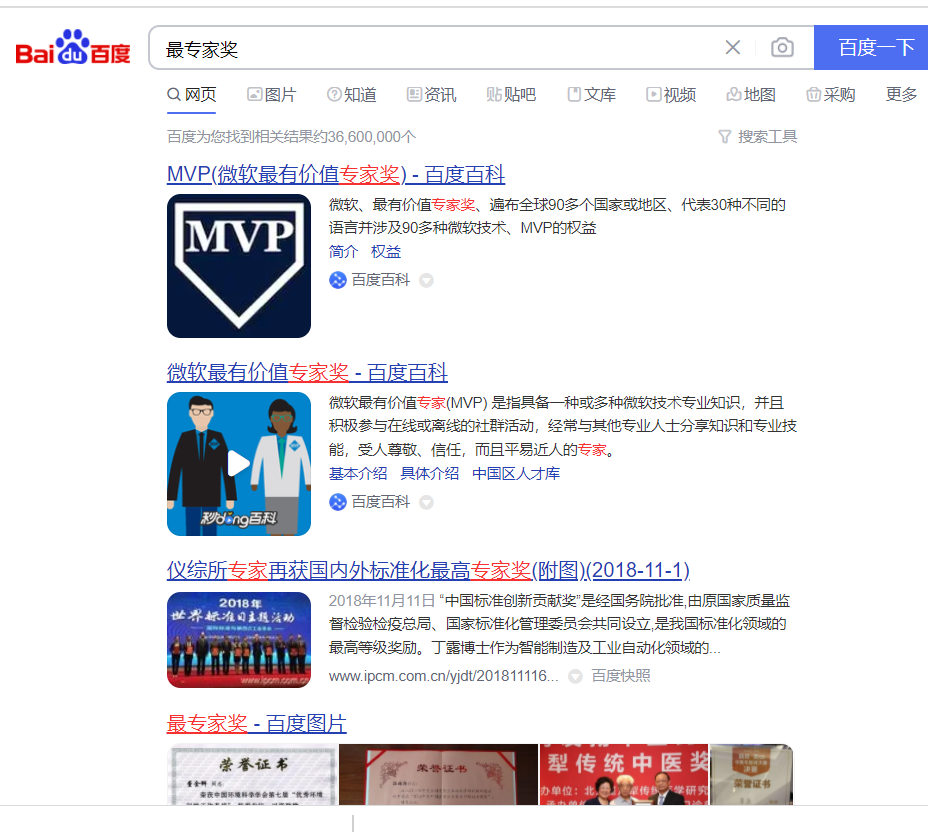Play the 秒懂百科 video thumbnail
The width and height of the screenshot is (928, 832).
pyautogui.click(x=238, y=463)
